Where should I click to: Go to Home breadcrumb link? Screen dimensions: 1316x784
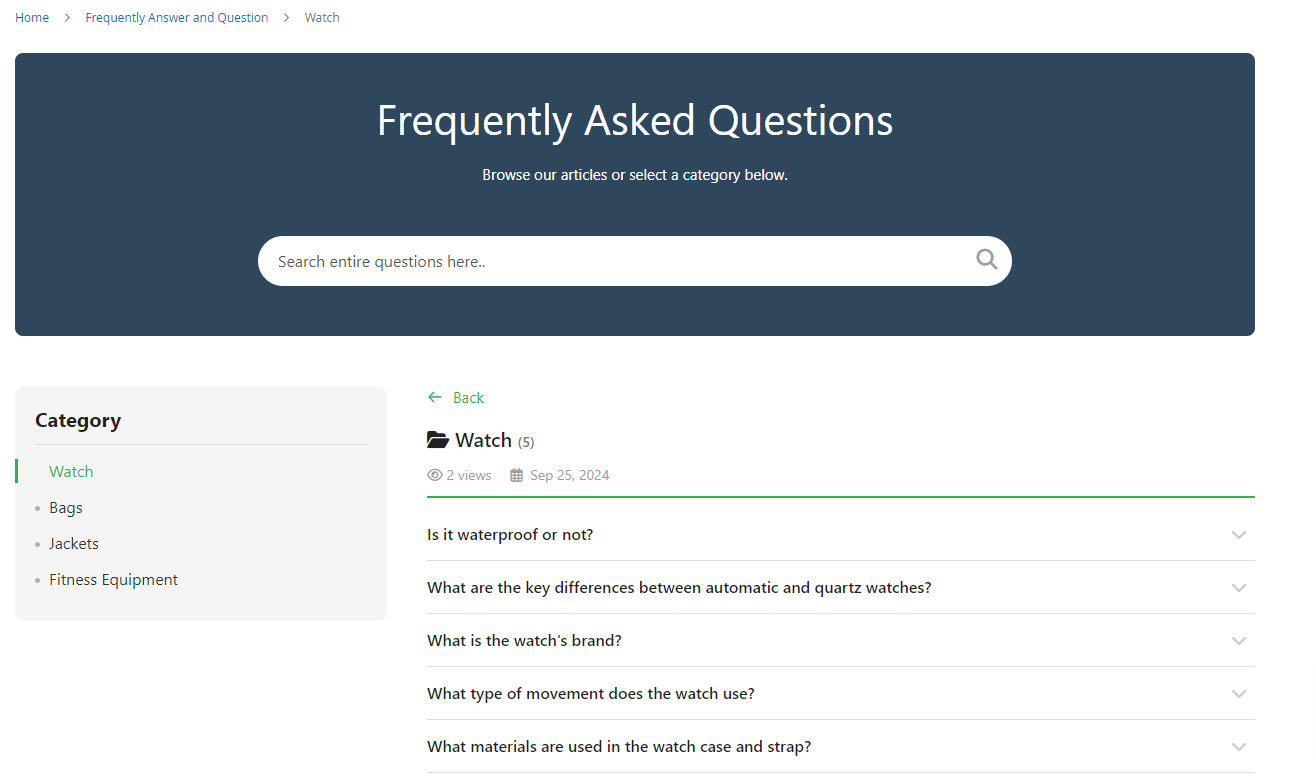tap(32, 18)
